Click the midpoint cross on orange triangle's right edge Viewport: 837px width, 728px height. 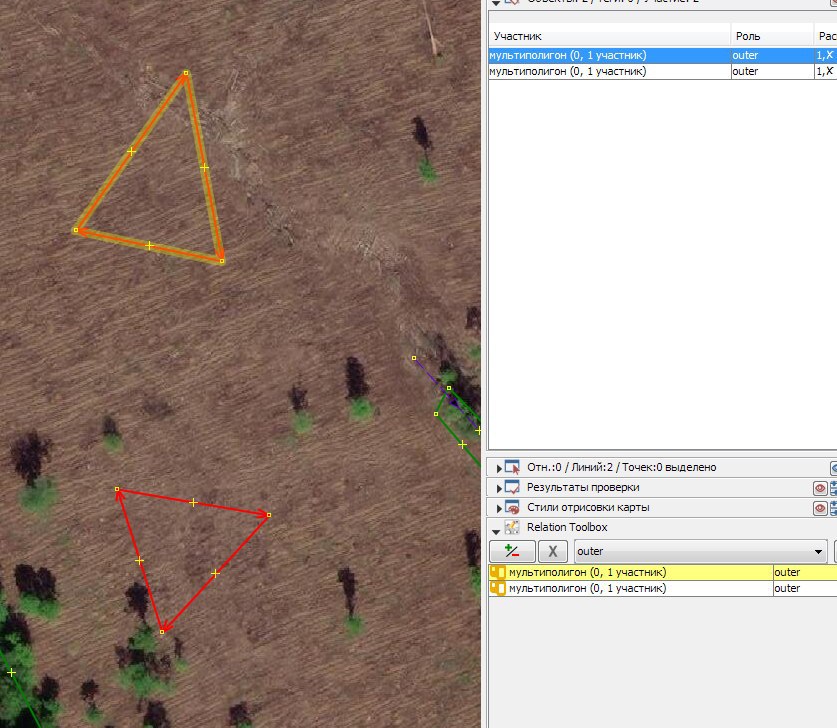tap(204, 168)
